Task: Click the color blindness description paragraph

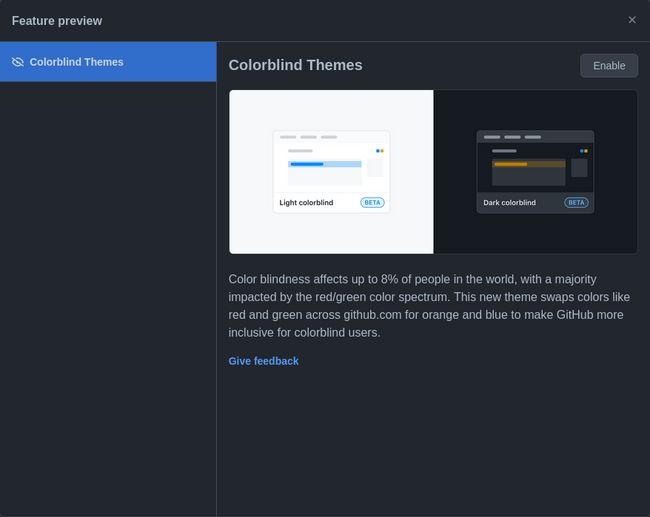Action: tap(430, 306)
